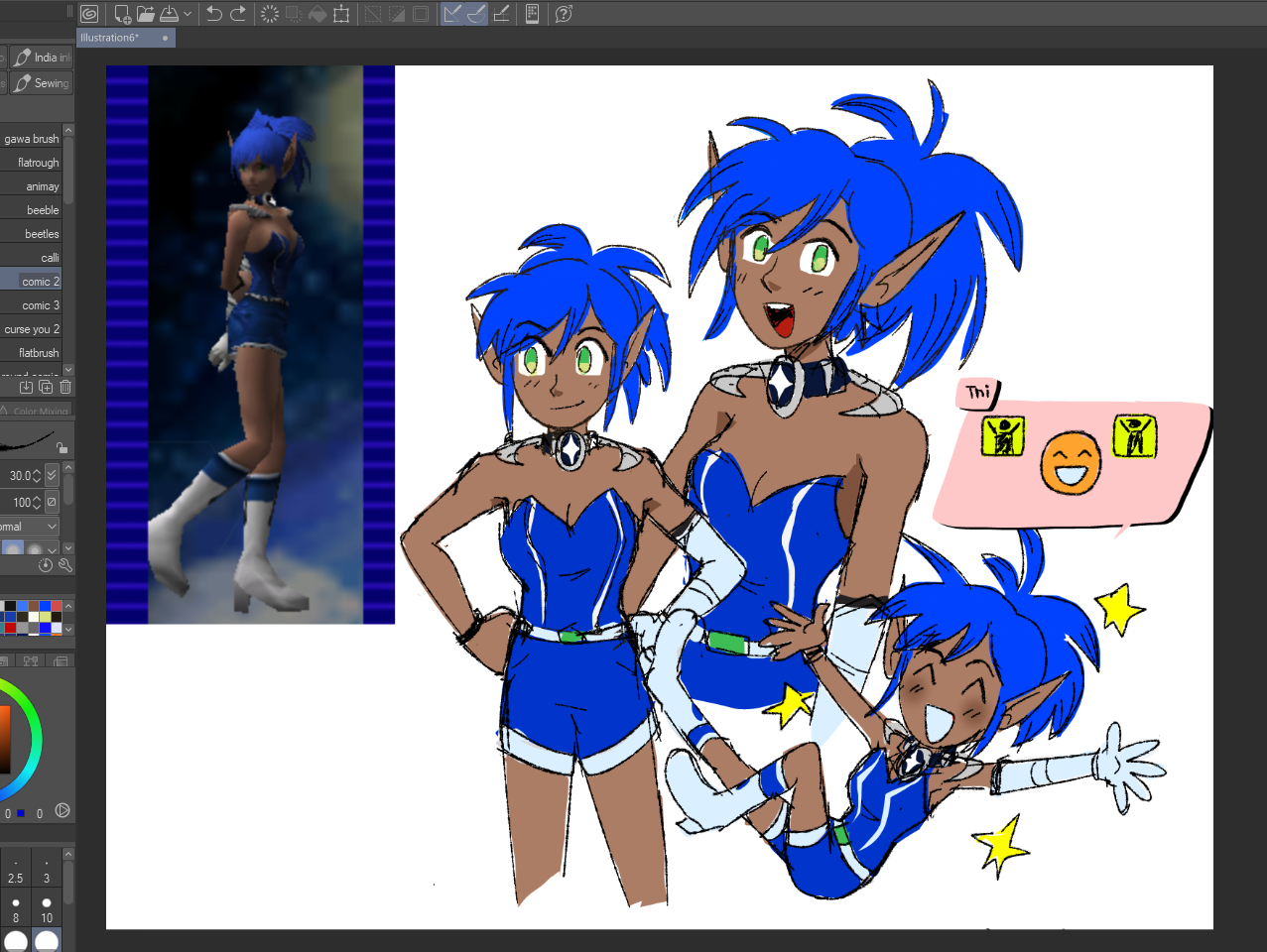The width and height of the screenshot is (1267, 952).
Task: Open the help question mark icon
Action: (564, 14)
